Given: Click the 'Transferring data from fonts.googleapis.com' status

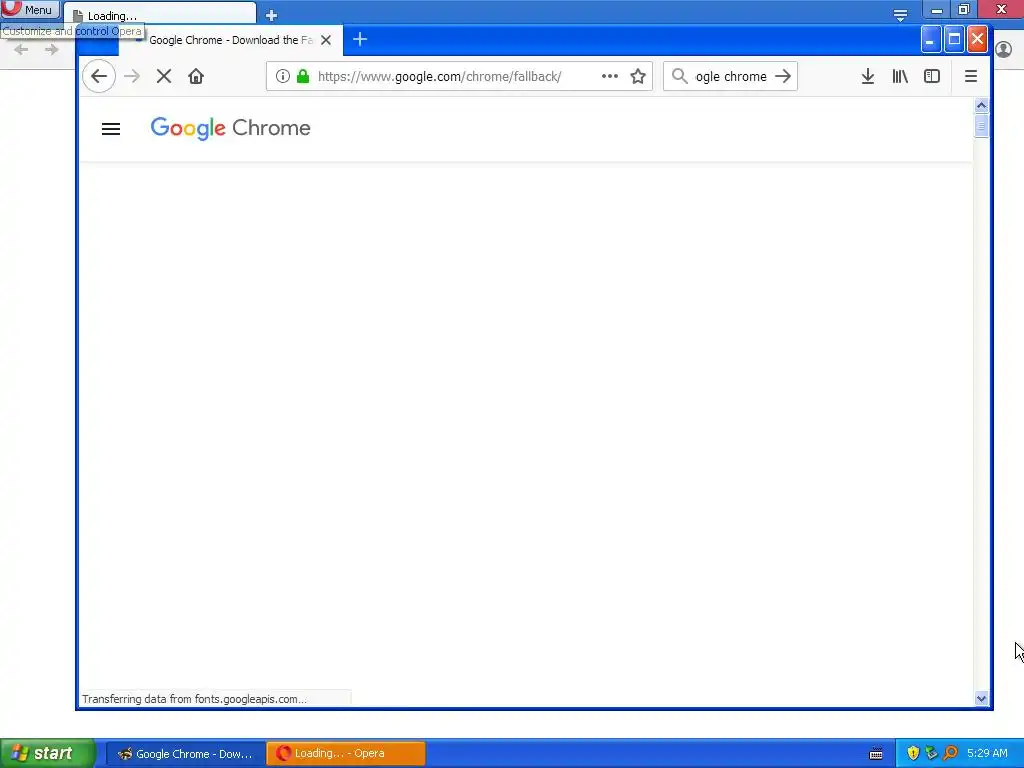Looking at the screenshot, I should pyautogui.click(x=194, y=699).
